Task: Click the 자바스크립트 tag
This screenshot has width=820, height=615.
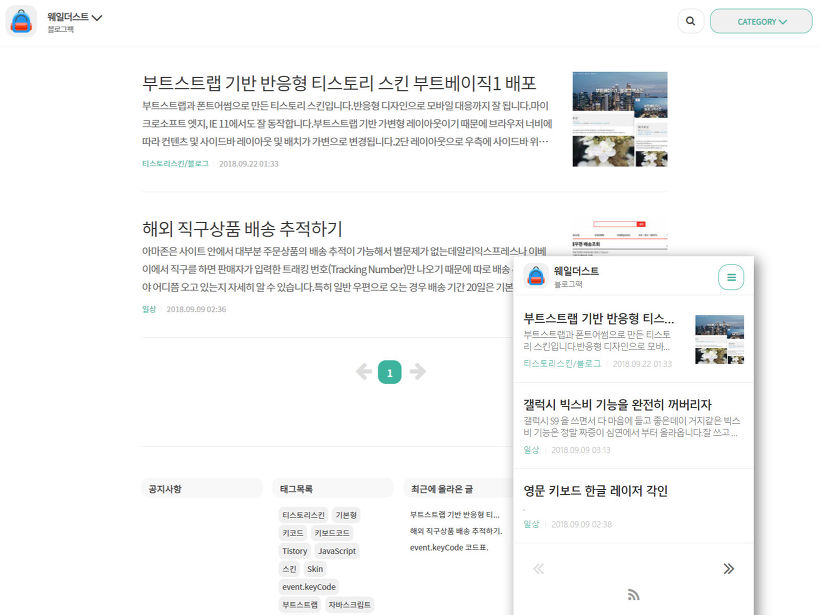Action: (349, 605)
